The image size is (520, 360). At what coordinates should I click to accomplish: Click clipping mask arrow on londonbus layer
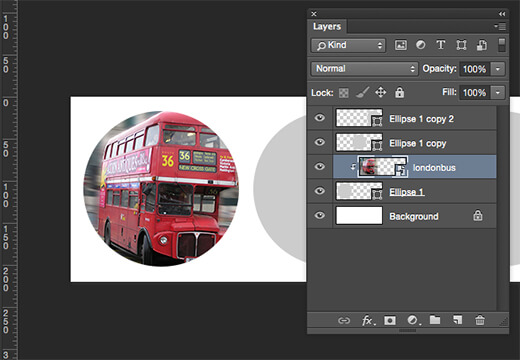353,167
